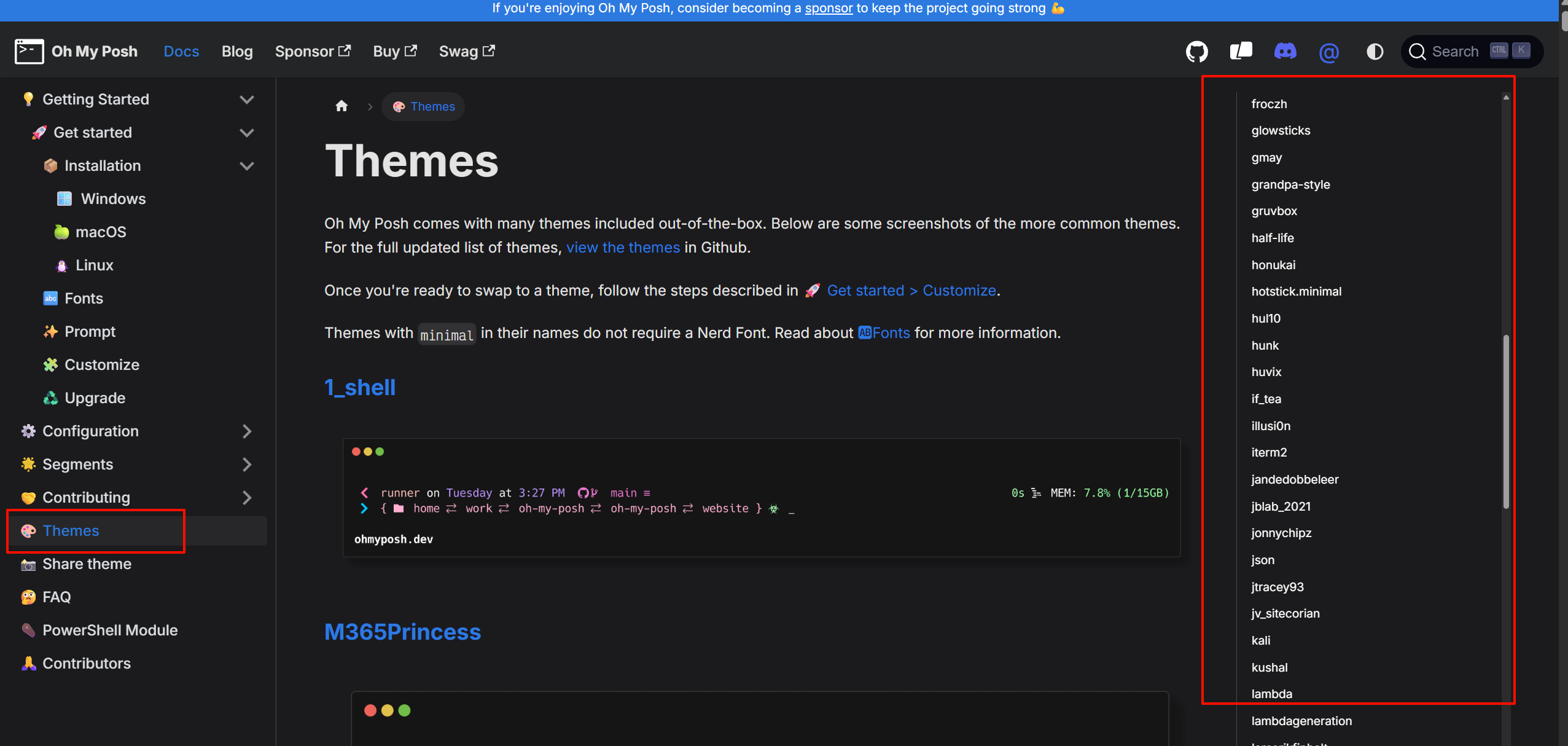
Task: Click the Share theme camera icon
Action: 28,564
